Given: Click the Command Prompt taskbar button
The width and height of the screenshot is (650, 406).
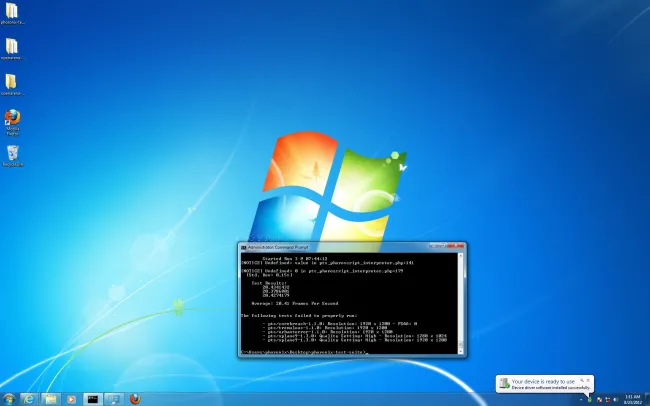Looking at the screenshot, I should pos(93,399).
